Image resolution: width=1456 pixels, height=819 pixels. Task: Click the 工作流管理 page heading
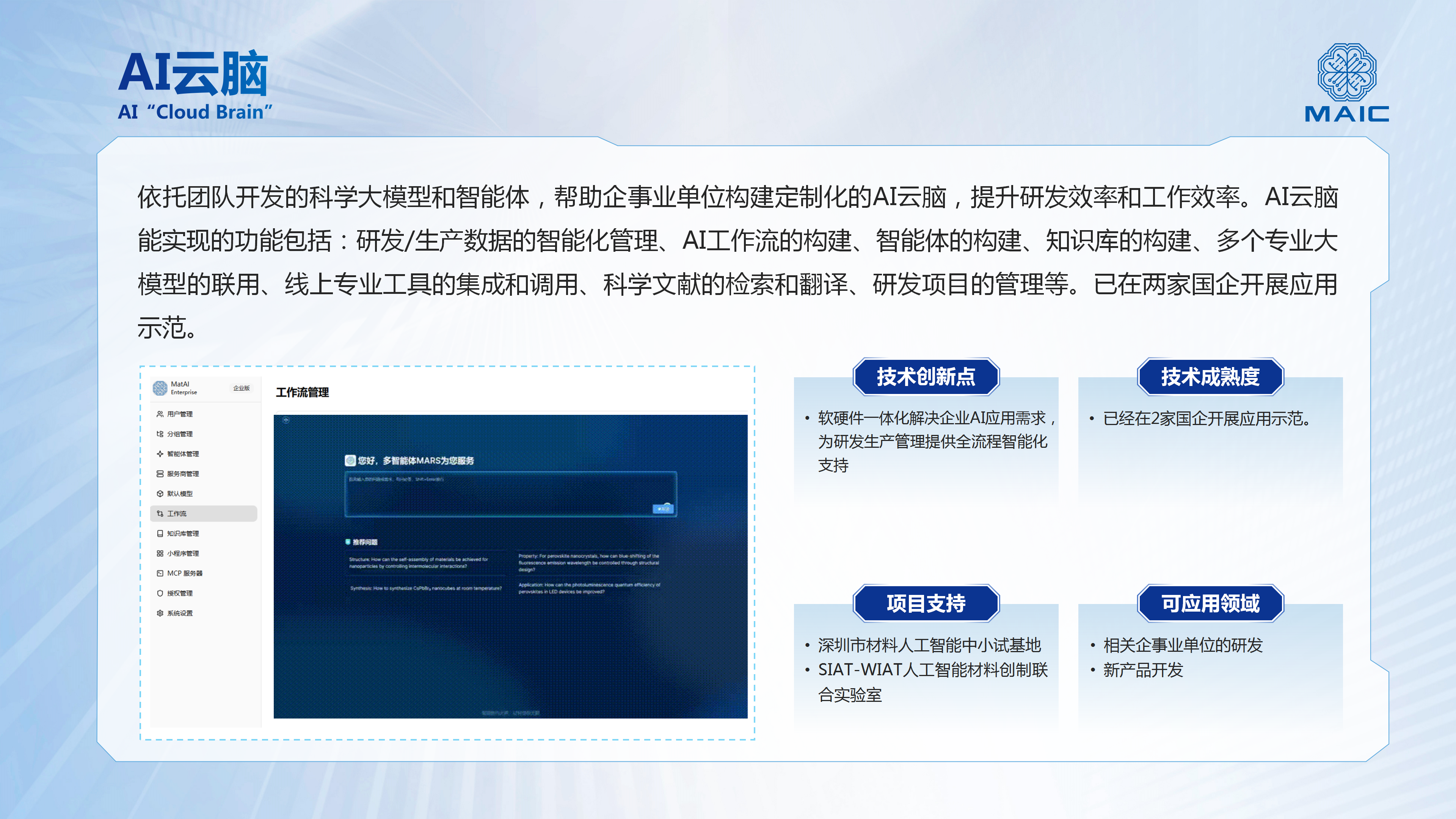[x=303, y=392]
